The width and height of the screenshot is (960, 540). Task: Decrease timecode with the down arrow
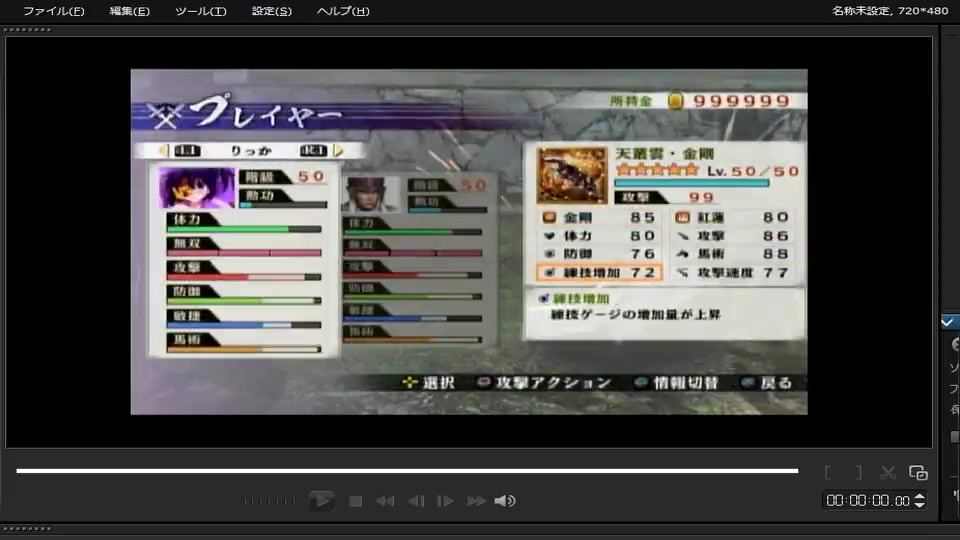pos(919,504)
